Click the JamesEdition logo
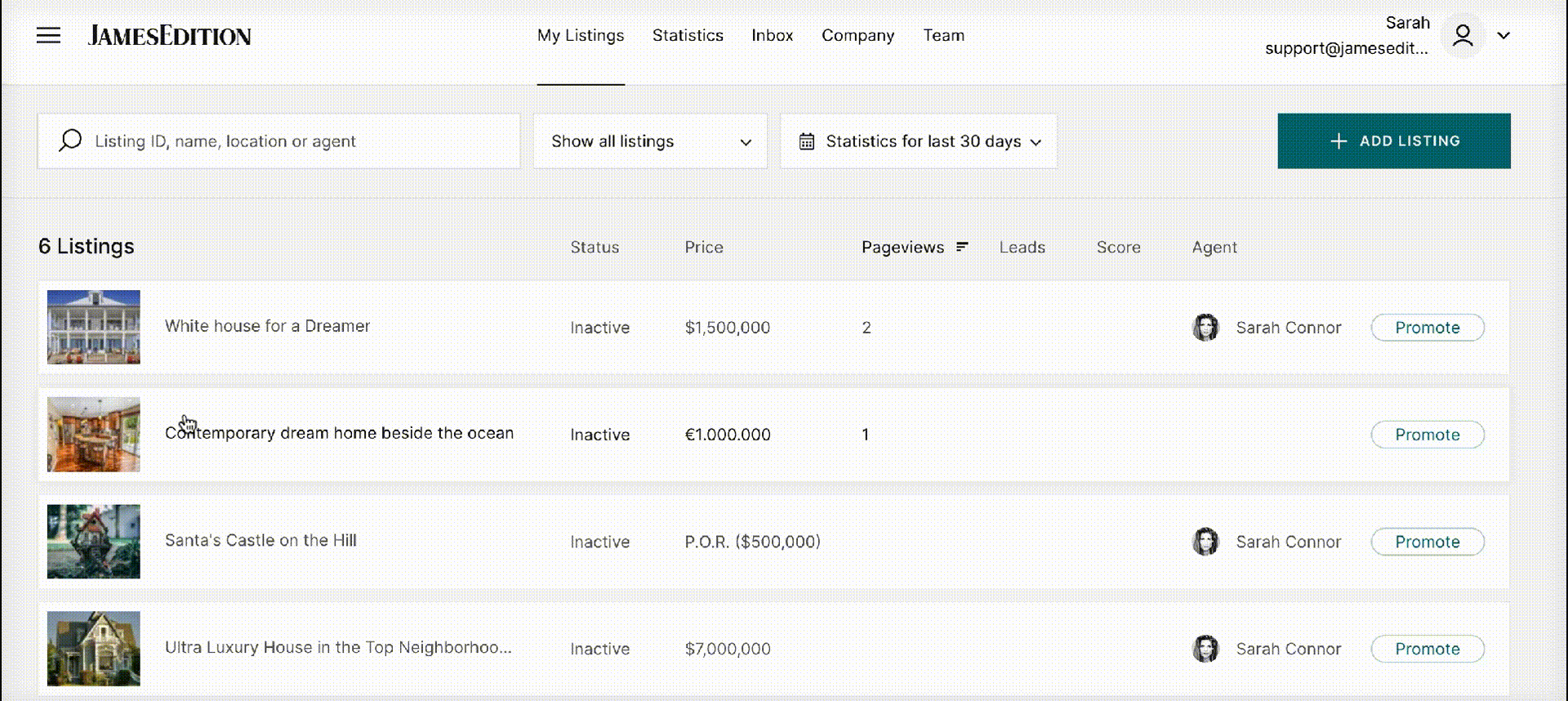1568x701 pixels. pyautogui.click(x=170, y=35)
